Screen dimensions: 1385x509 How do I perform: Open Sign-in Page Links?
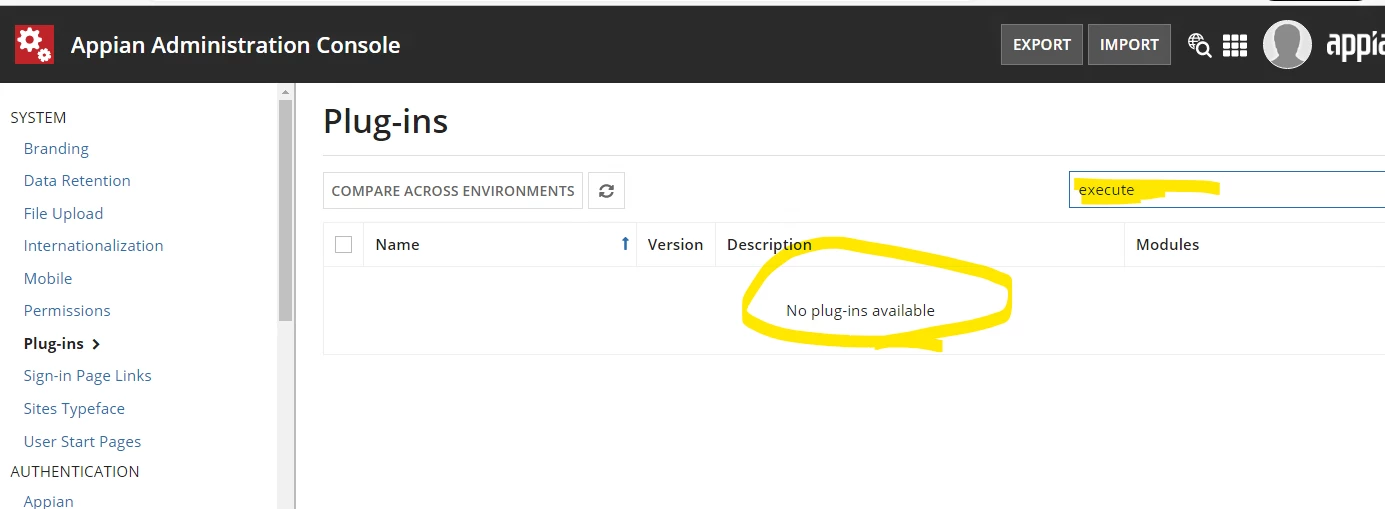click(88, 375)
